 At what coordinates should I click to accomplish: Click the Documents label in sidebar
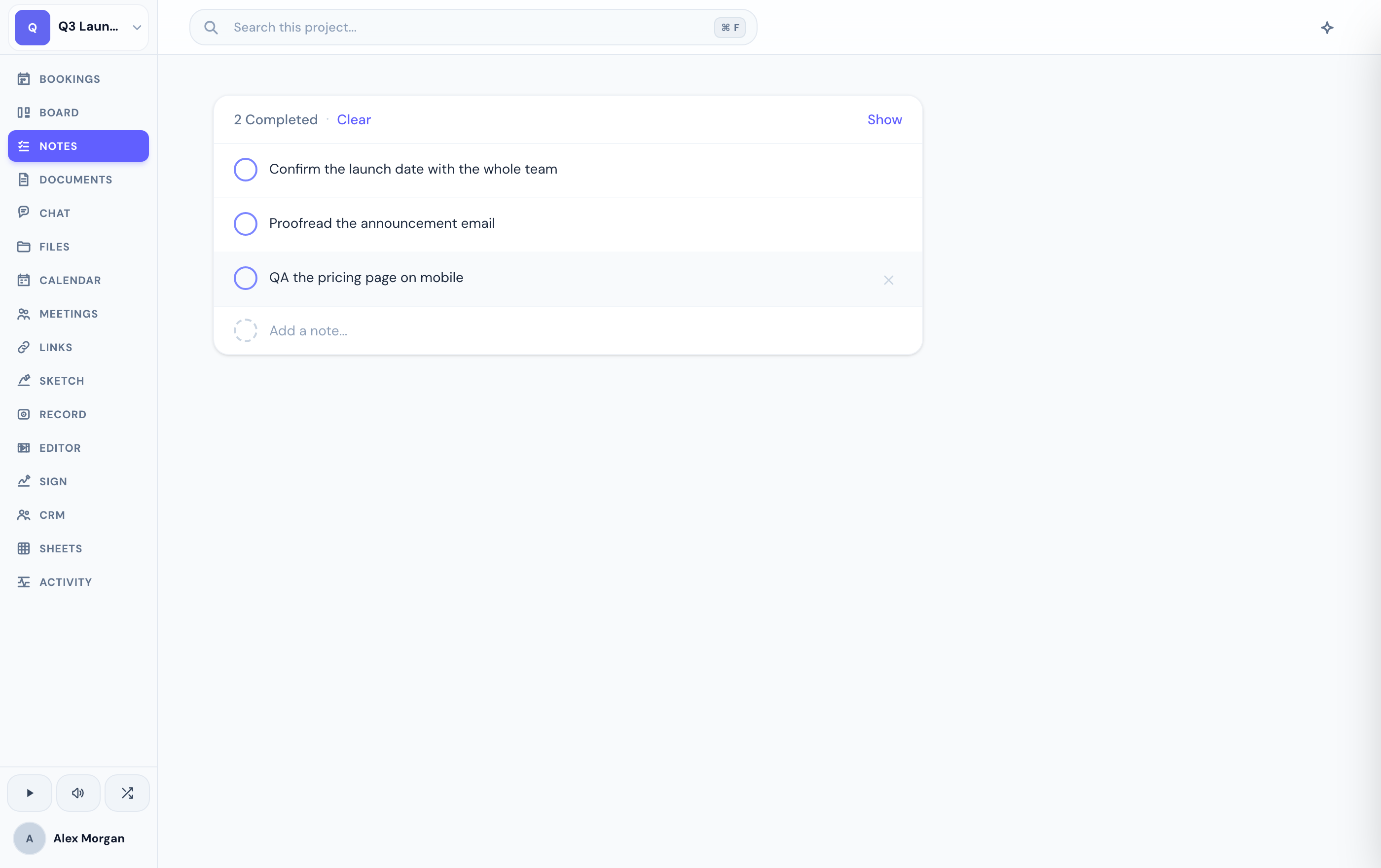pyautogui.click(x=75, y=180)
